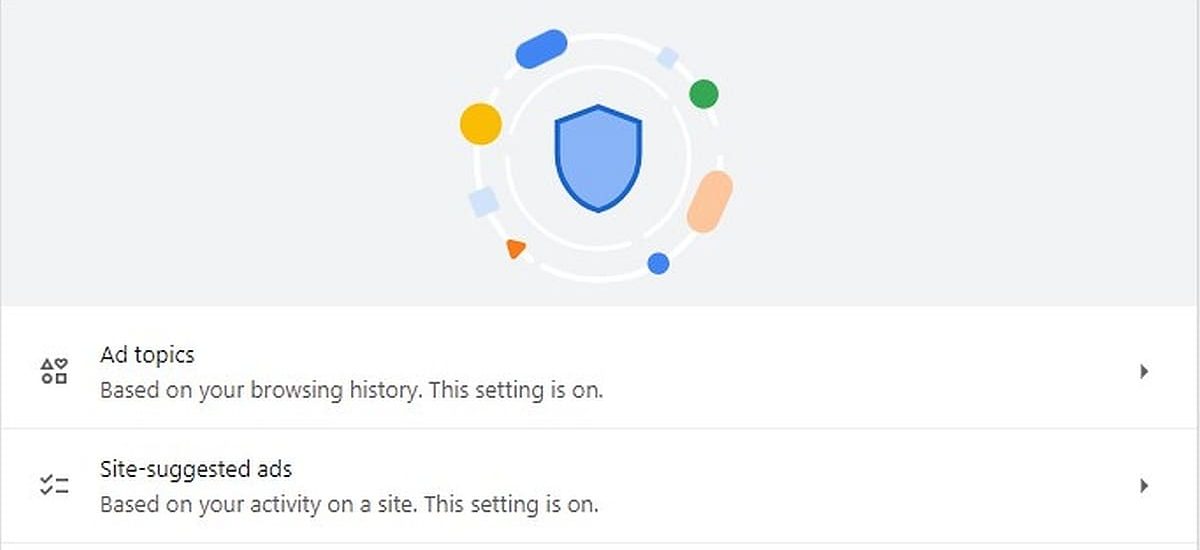
Task: Click the outer dashed orbit ring
Action: coord(612,36)
